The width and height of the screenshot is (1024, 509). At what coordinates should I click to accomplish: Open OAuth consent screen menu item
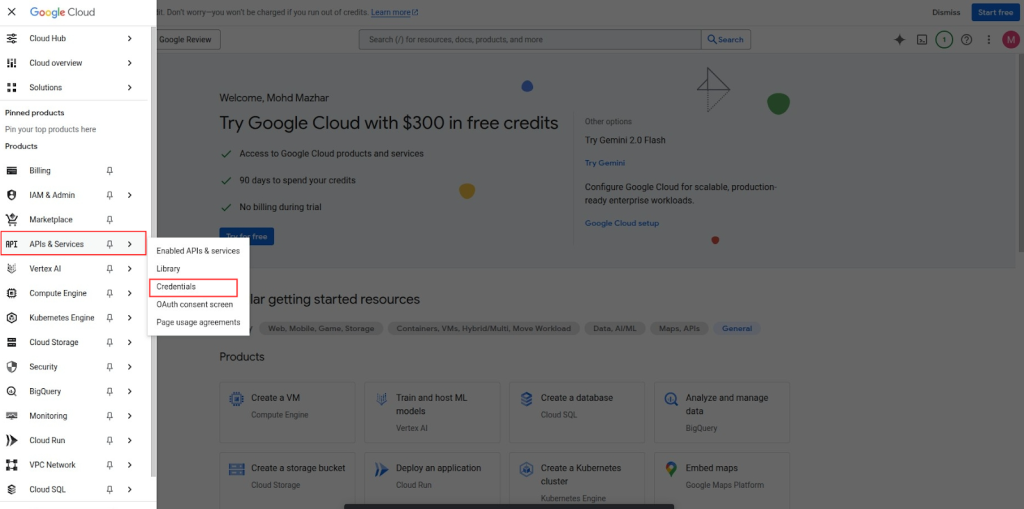[x=195, y=304]
